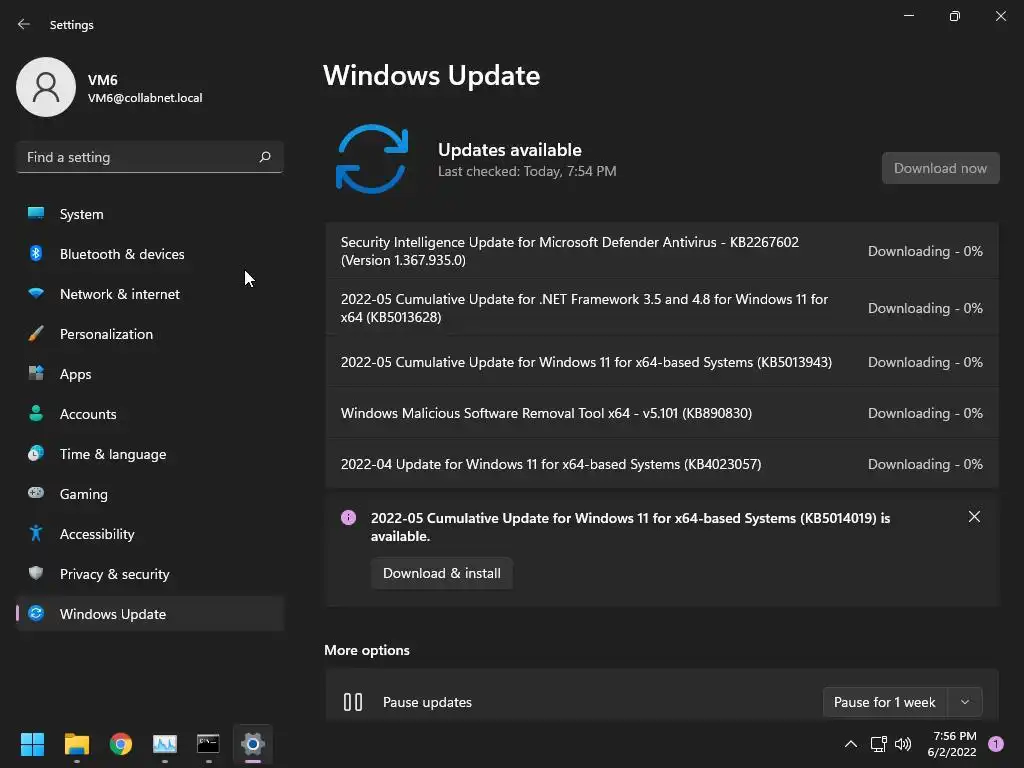Click the Updates available heading

[509, 150]
